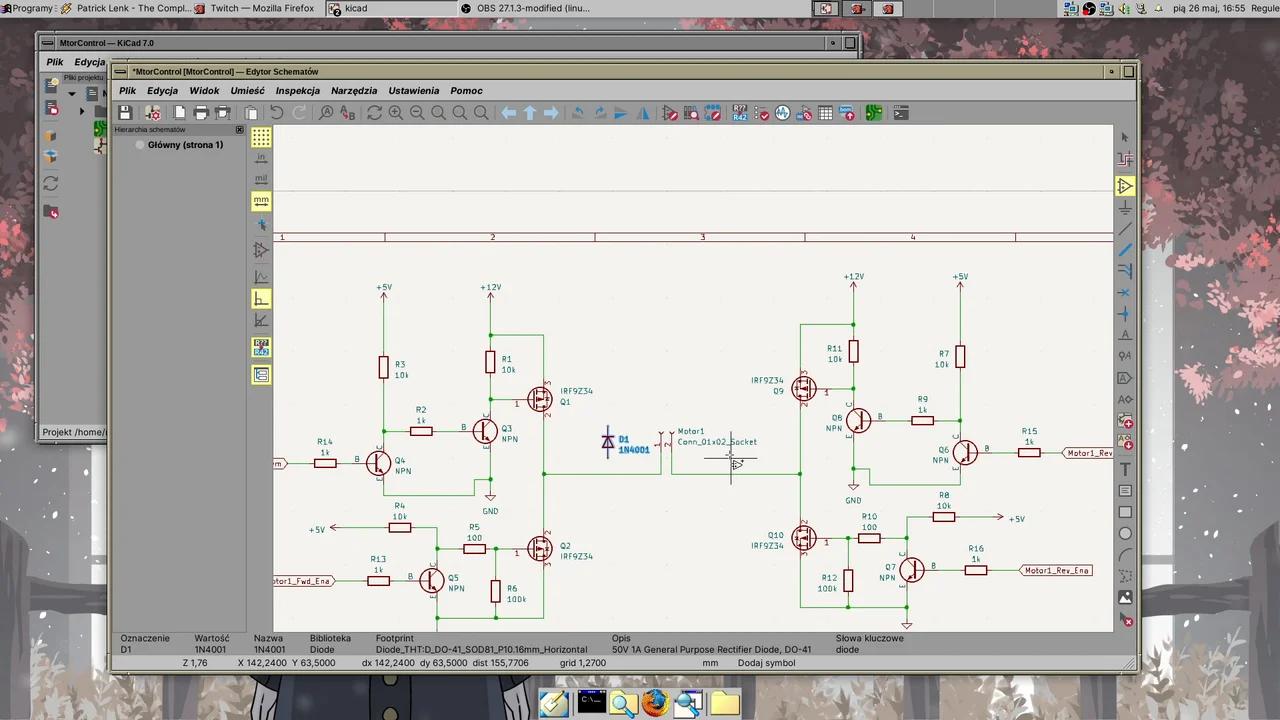This screenshot has height=720, width=1280.
Task: Open the Plik menu in the schematic editor
Action: (x=127, y=90)
